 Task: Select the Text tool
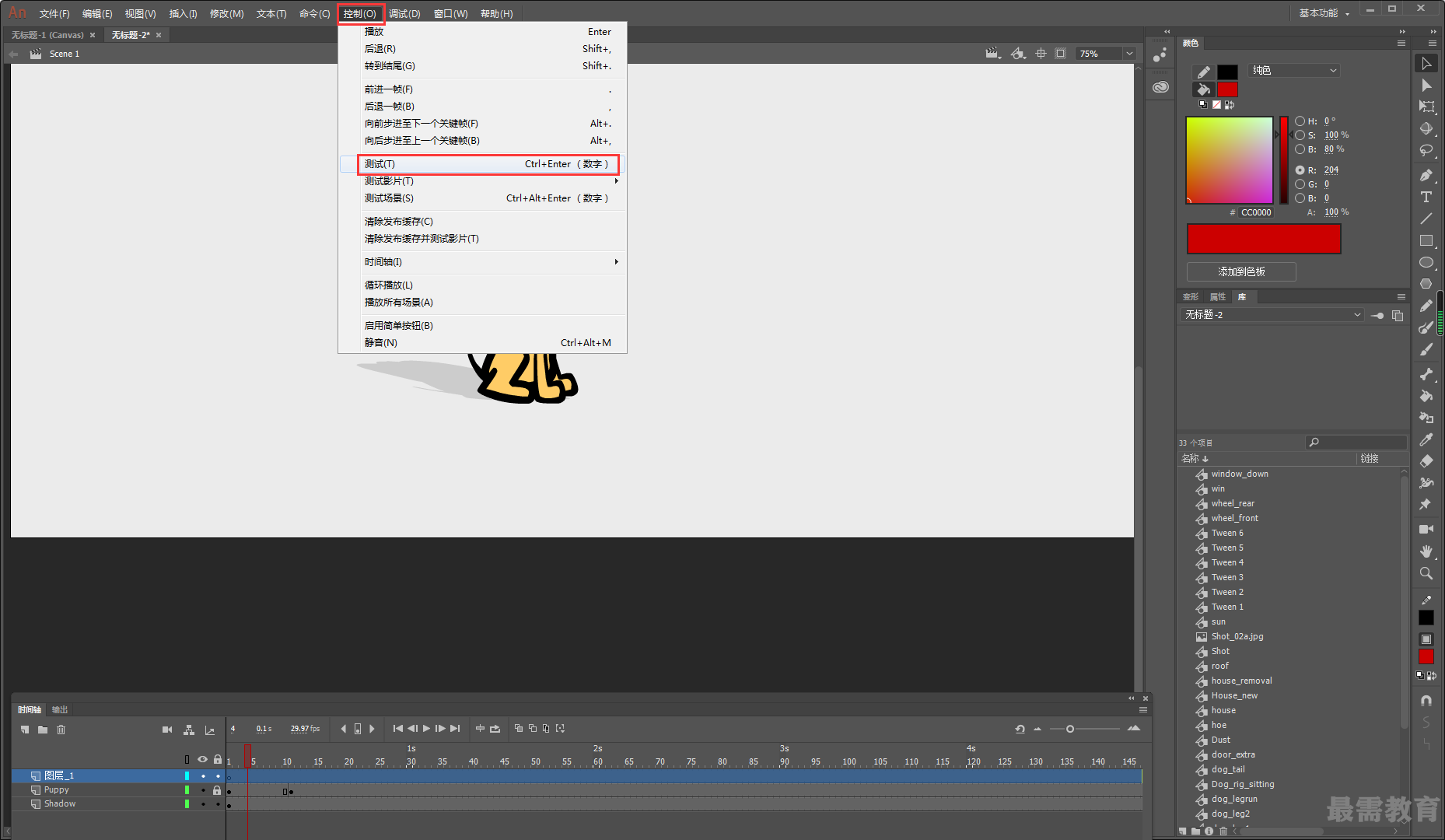click(x=1426, y=197)
